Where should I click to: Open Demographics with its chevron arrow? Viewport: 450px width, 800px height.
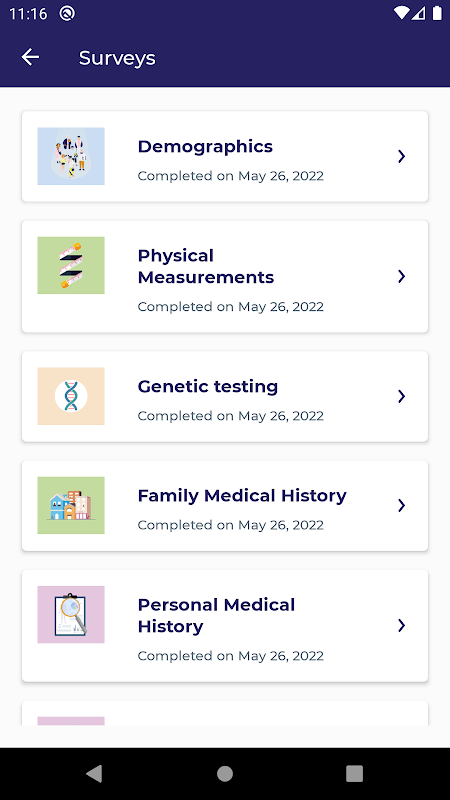pyautogui.click(x=402, y=157)
